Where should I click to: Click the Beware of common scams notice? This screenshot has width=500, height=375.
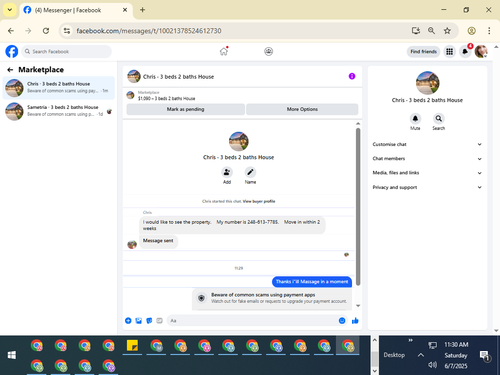point(272,299)
